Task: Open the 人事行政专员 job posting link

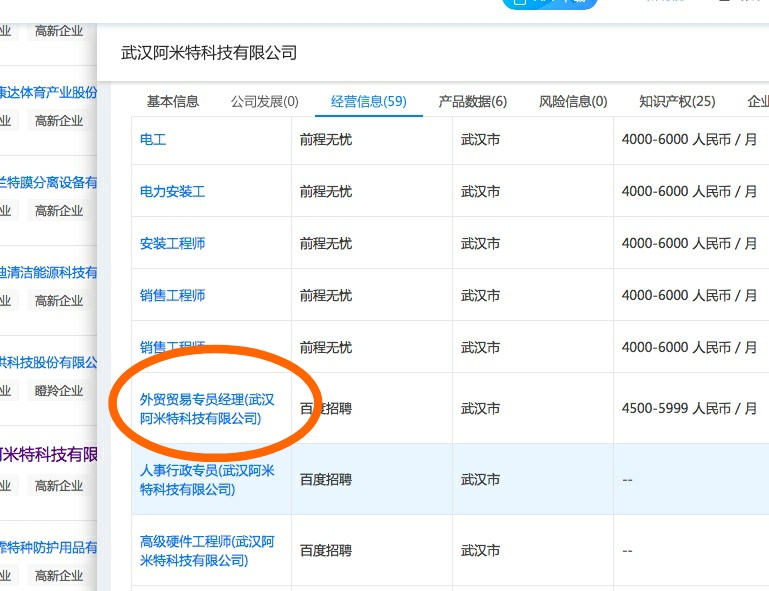Action: coord(207,480)
